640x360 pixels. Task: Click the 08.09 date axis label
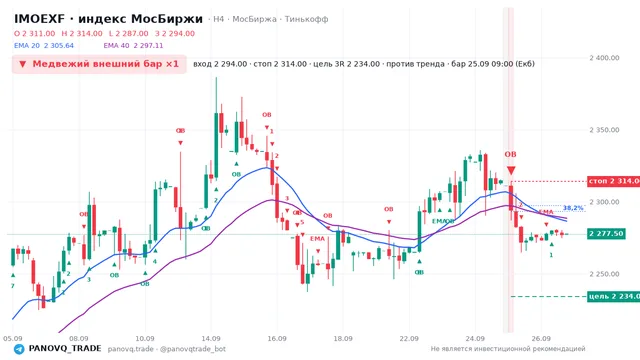tap(79, 338)
